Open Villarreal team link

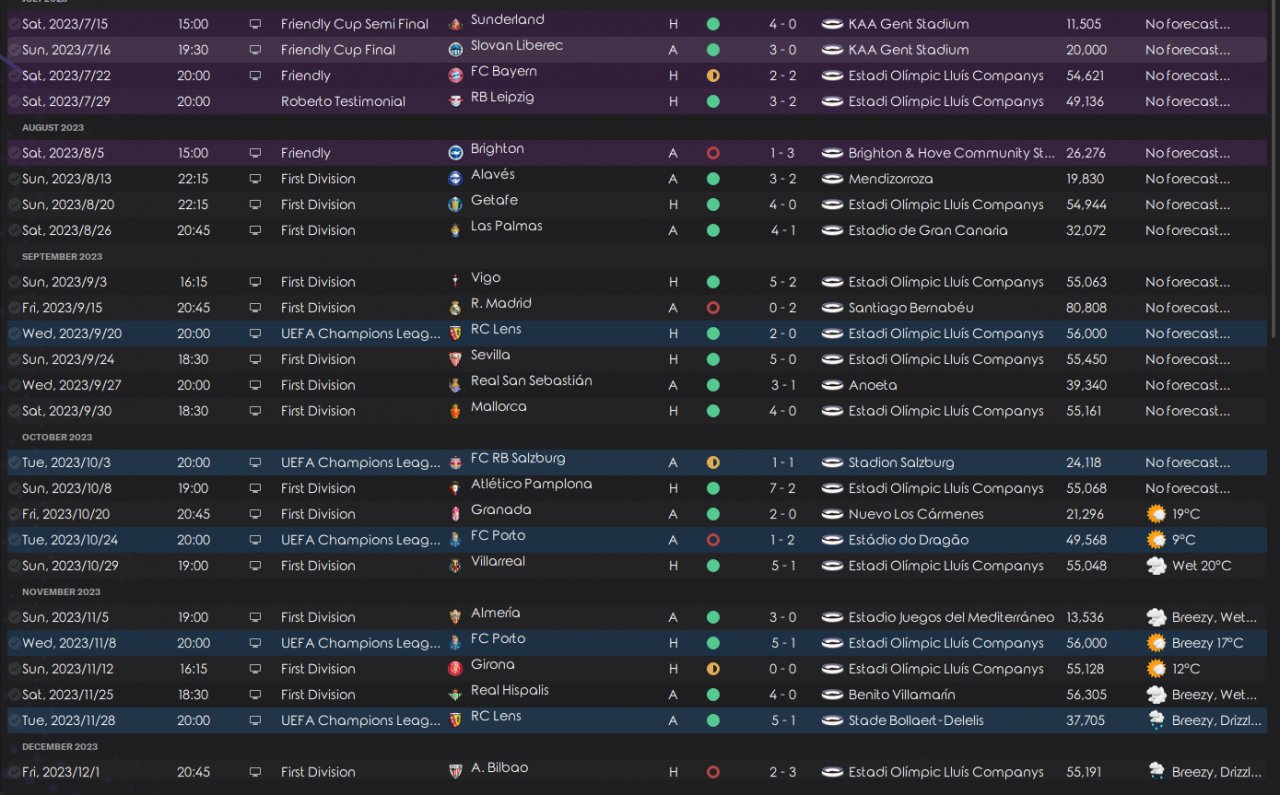click(x=498, y=562)
